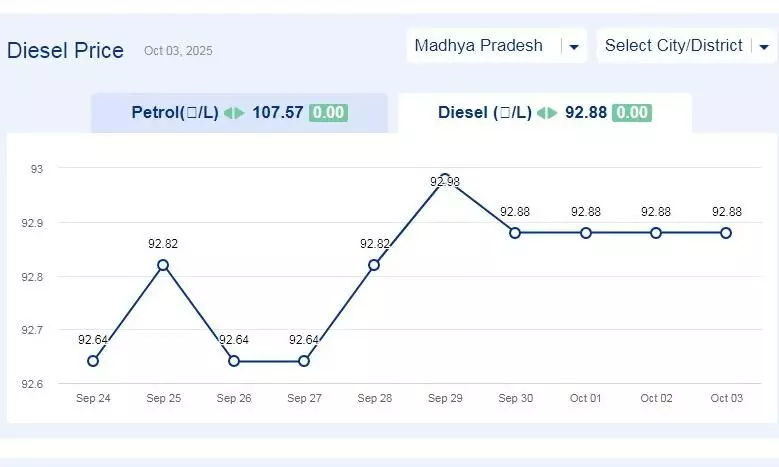Pick the Sep 28 data point at 92.82
779x467 pixels.
pyautogui.click(x=374, y=265)
